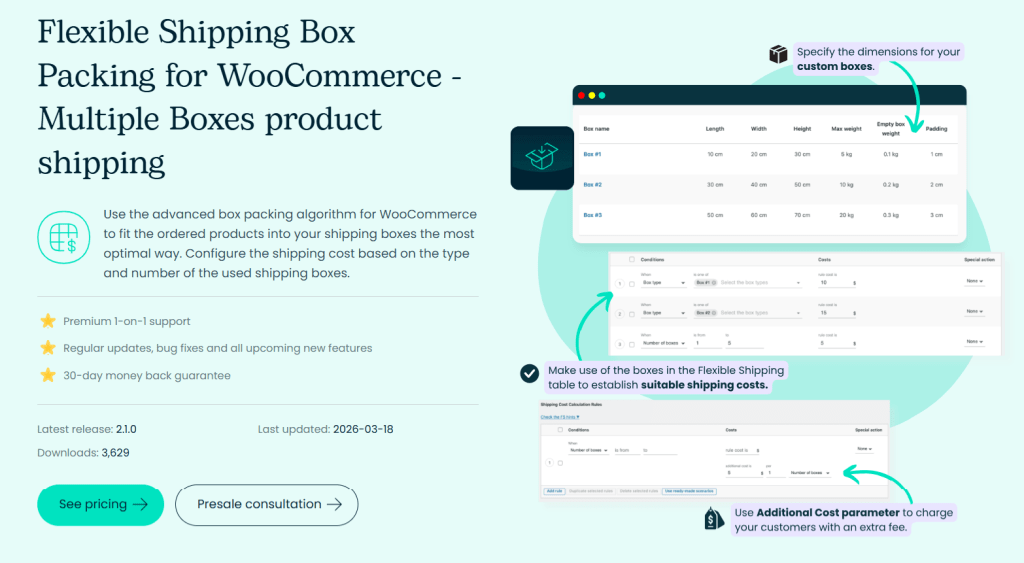Remove the Box #2 chip in rule 2
The width and height of the screenshot is (1024, 563).
(x=714, y=313)
